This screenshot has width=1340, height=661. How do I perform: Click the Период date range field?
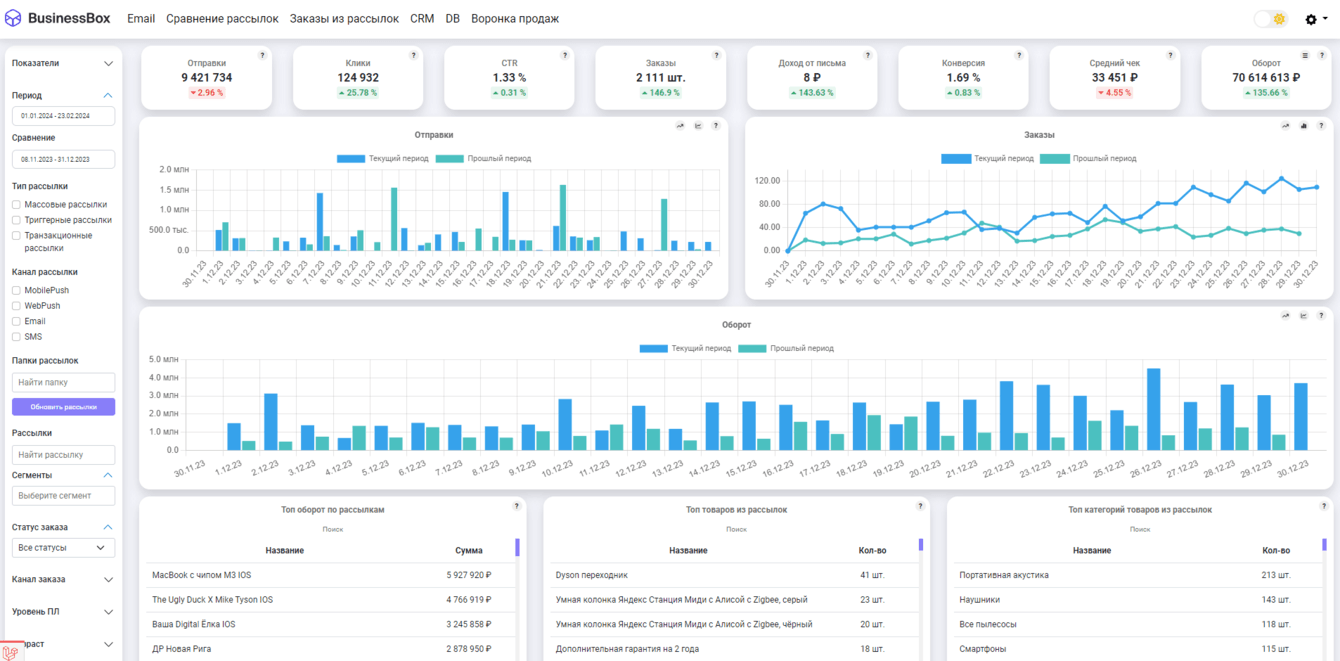click(63, 116)
